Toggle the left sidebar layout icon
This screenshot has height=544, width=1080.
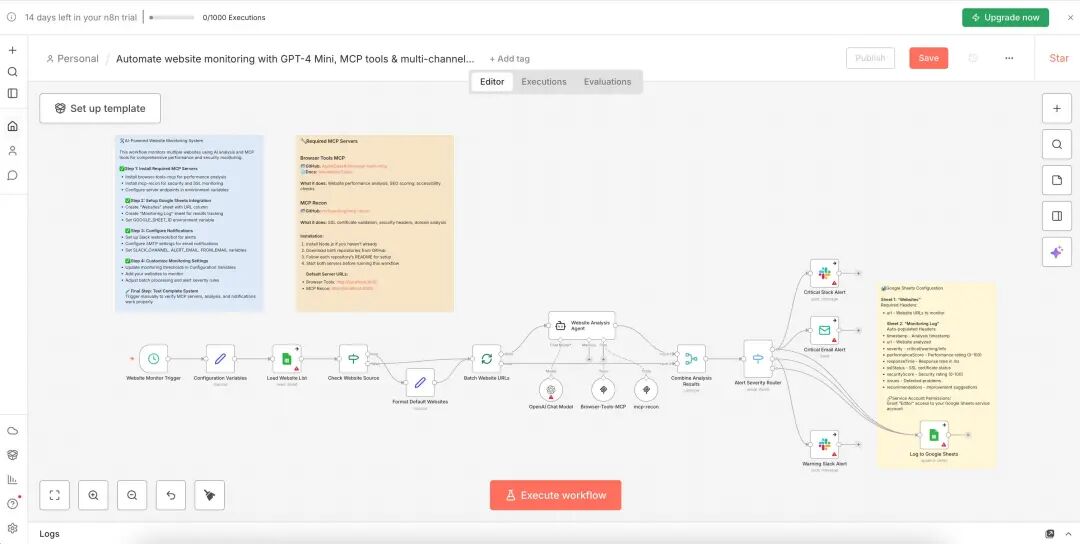(x=12, y=93)
